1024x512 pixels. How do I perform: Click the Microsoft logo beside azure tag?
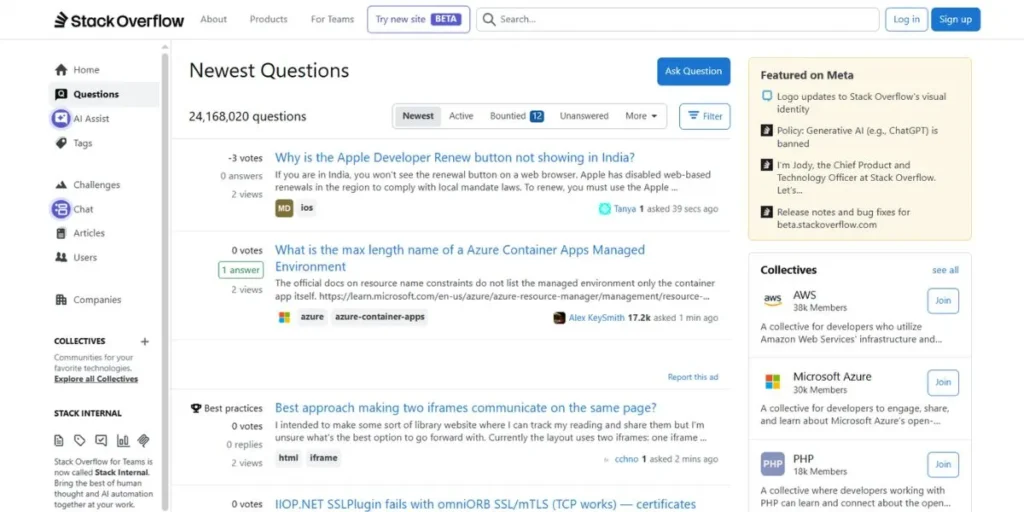coord(284,317)
